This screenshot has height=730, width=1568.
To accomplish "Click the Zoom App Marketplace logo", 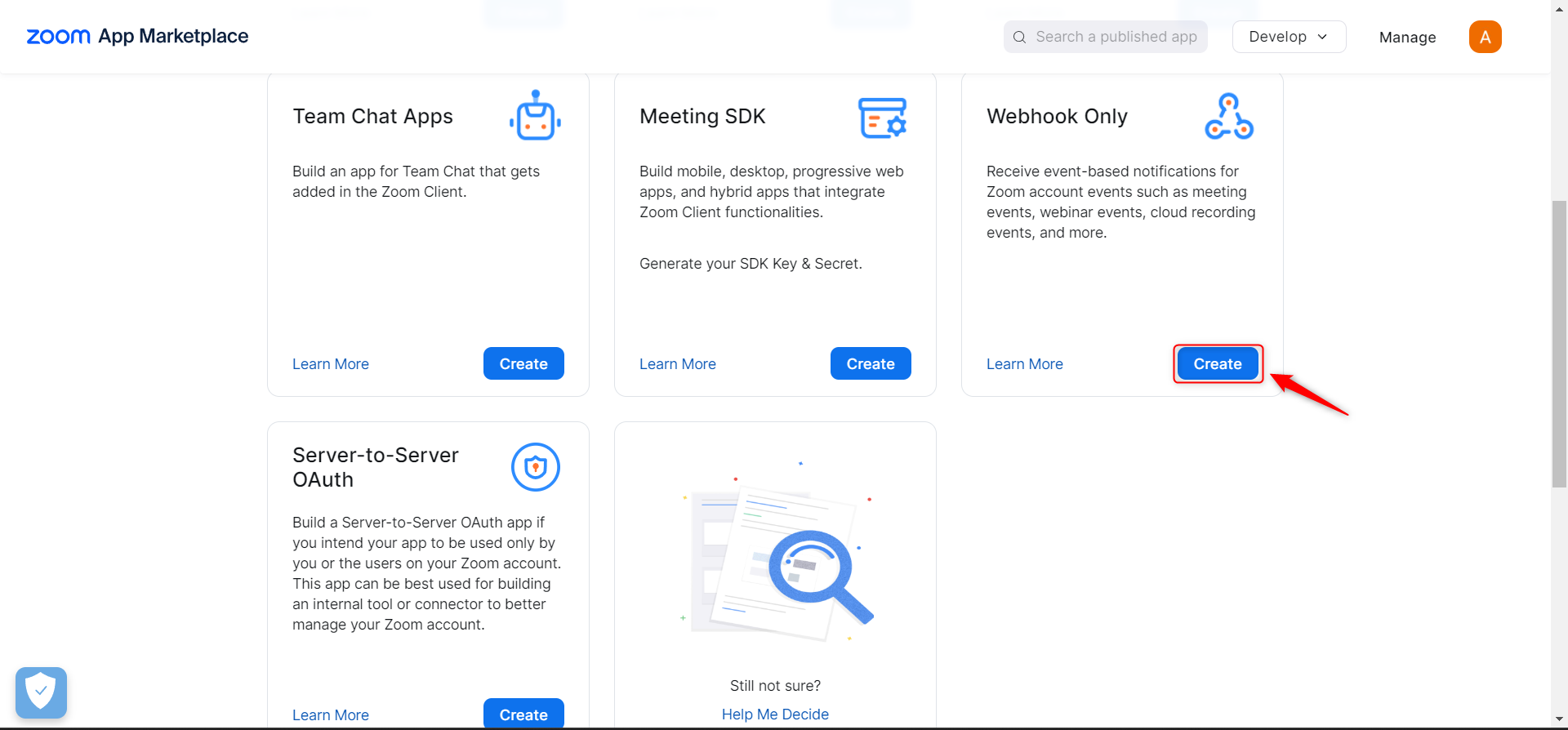I will tap(137, 37).
